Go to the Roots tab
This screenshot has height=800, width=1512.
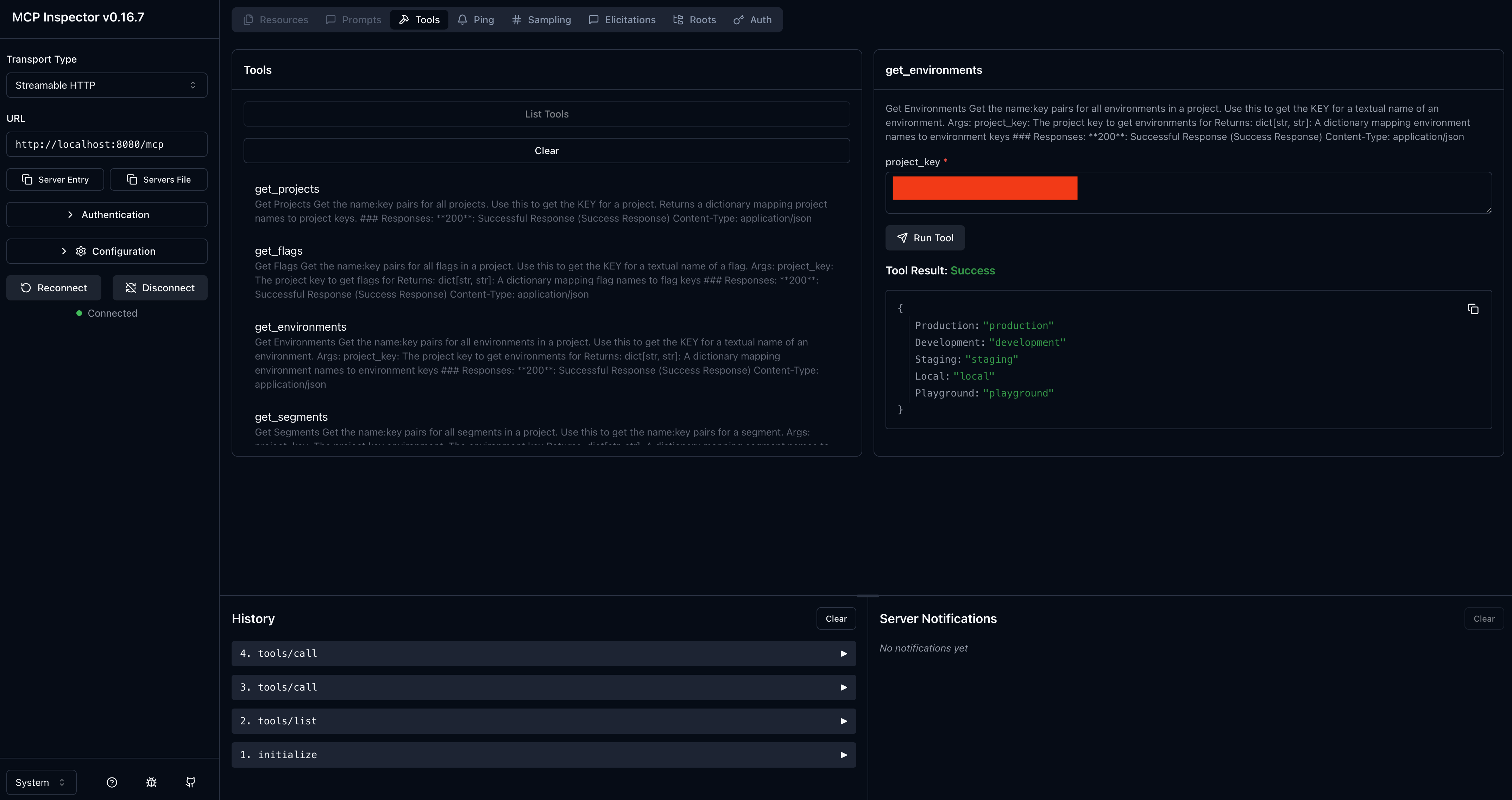coord(694,19)
